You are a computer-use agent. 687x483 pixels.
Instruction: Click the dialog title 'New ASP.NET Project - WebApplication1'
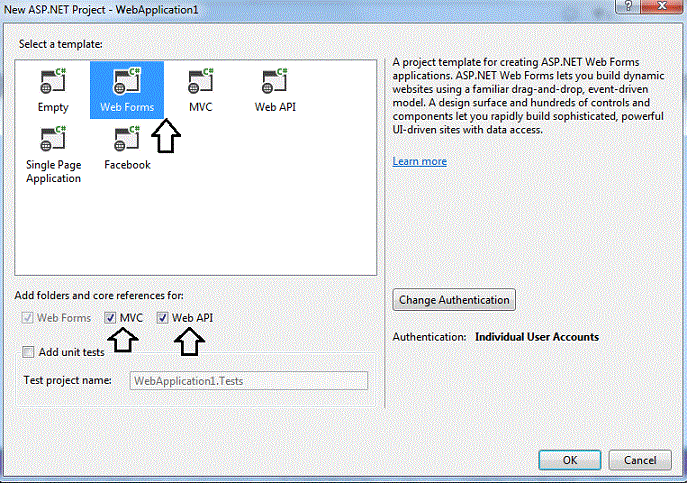coord(101,10)
